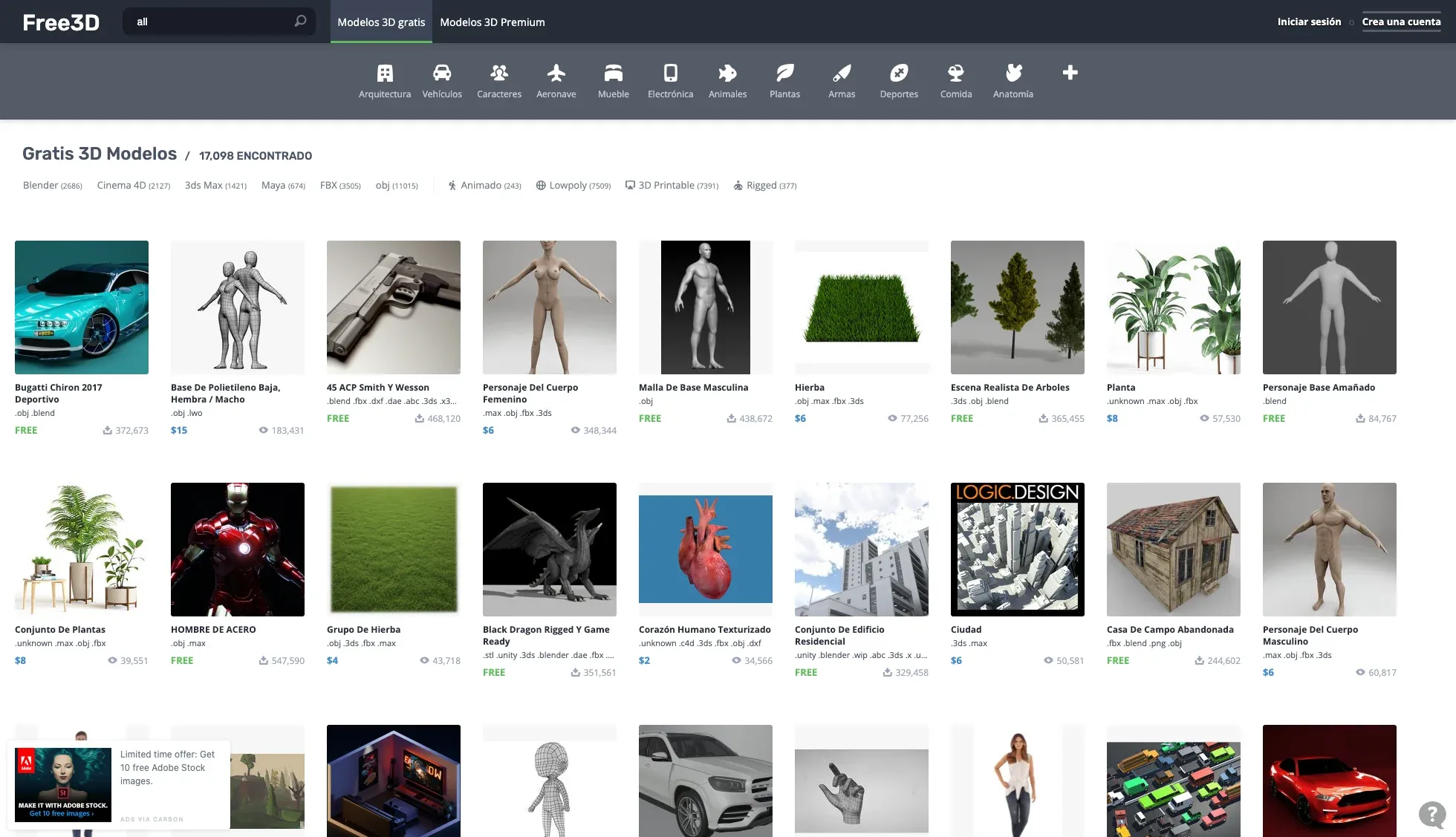Filter by 3D Printable models
Image resolution: width=1456 pixels, height=837 pixels.
pos(672,186)
